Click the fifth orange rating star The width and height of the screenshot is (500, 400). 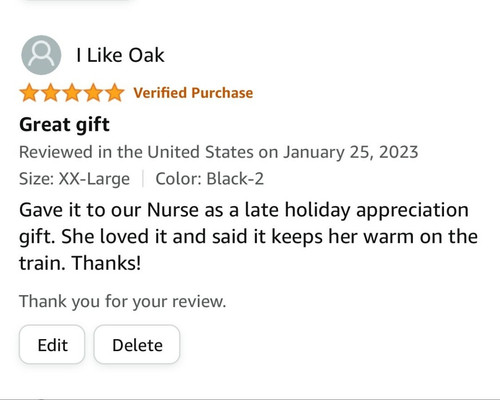[115, 93]
